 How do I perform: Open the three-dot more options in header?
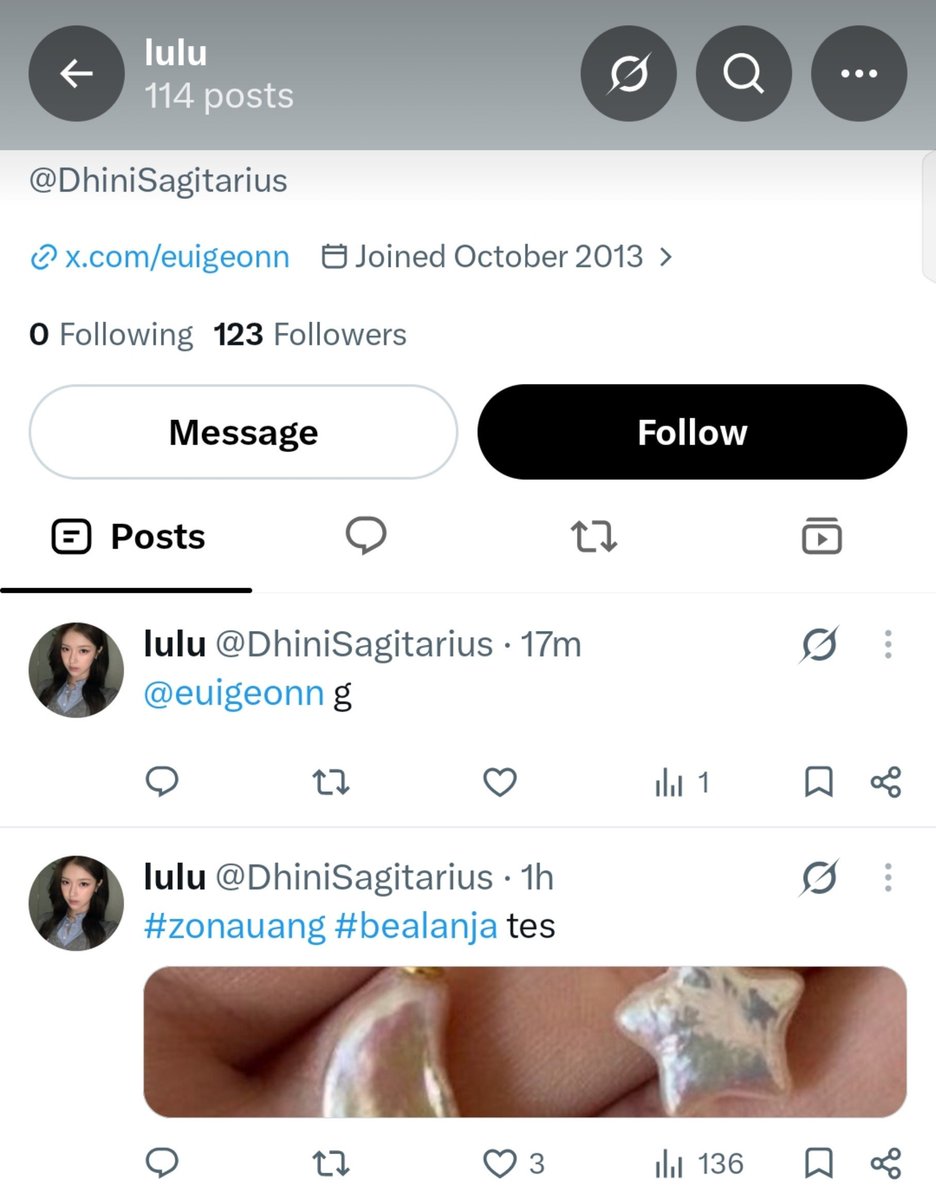[858, 74]
